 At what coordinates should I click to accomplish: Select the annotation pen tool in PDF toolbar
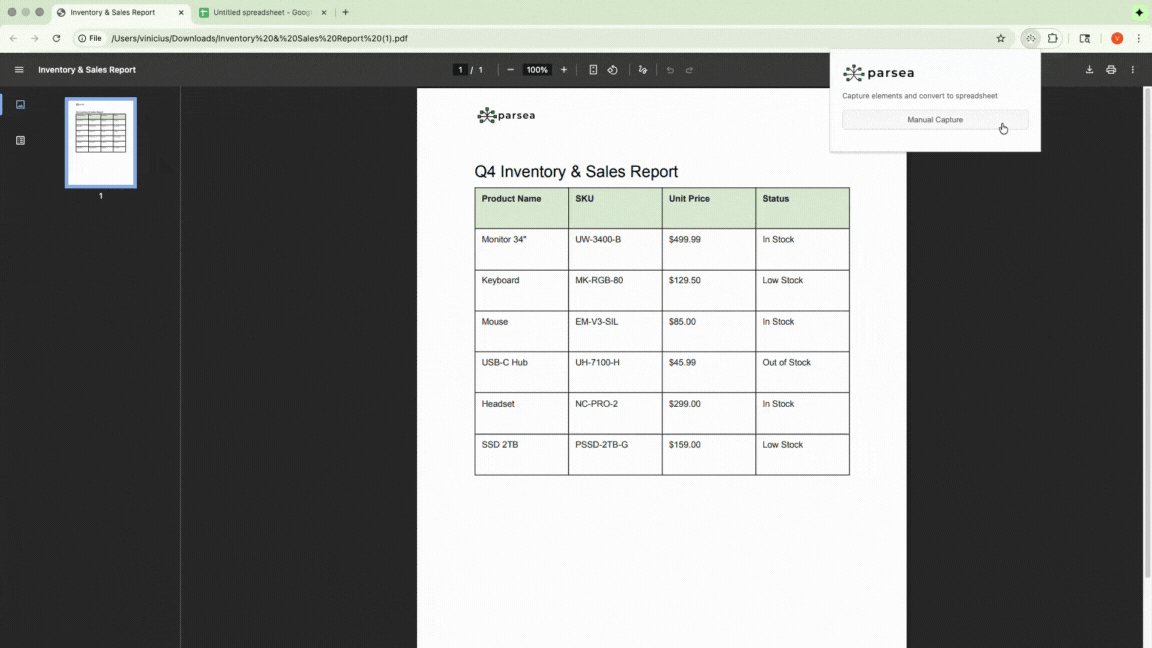[643, 69]
